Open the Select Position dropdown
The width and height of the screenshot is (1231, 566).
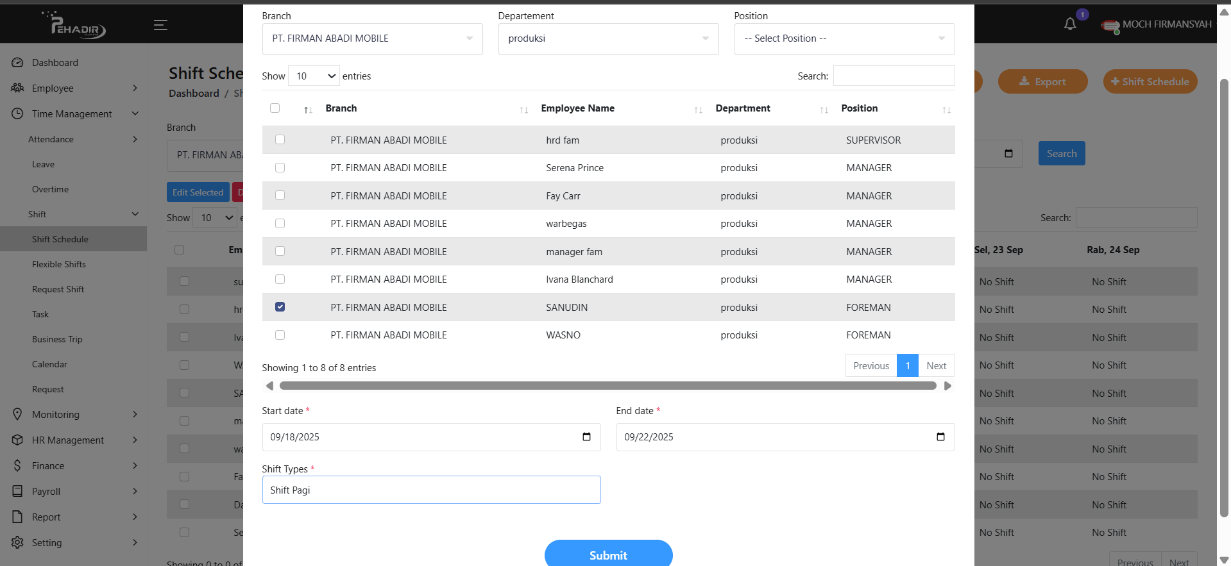[x=843, y=39]
